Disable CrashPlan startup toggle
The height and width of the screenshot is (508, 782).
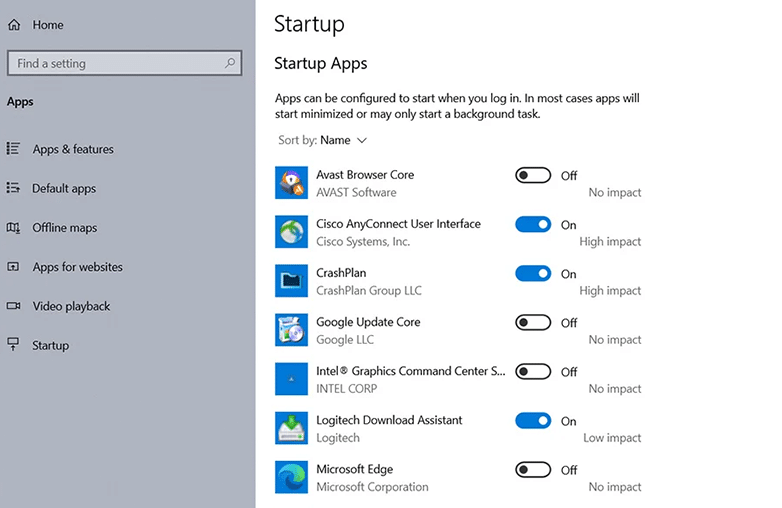tap(533, 273)
